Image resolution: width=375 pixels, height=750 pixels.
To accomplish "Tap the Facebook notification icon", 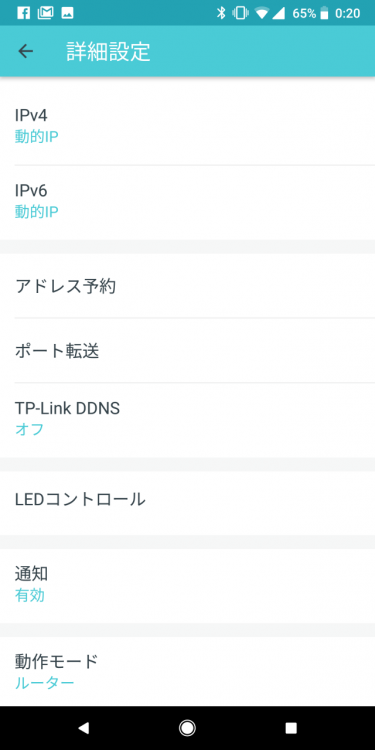I will point(23,13).
